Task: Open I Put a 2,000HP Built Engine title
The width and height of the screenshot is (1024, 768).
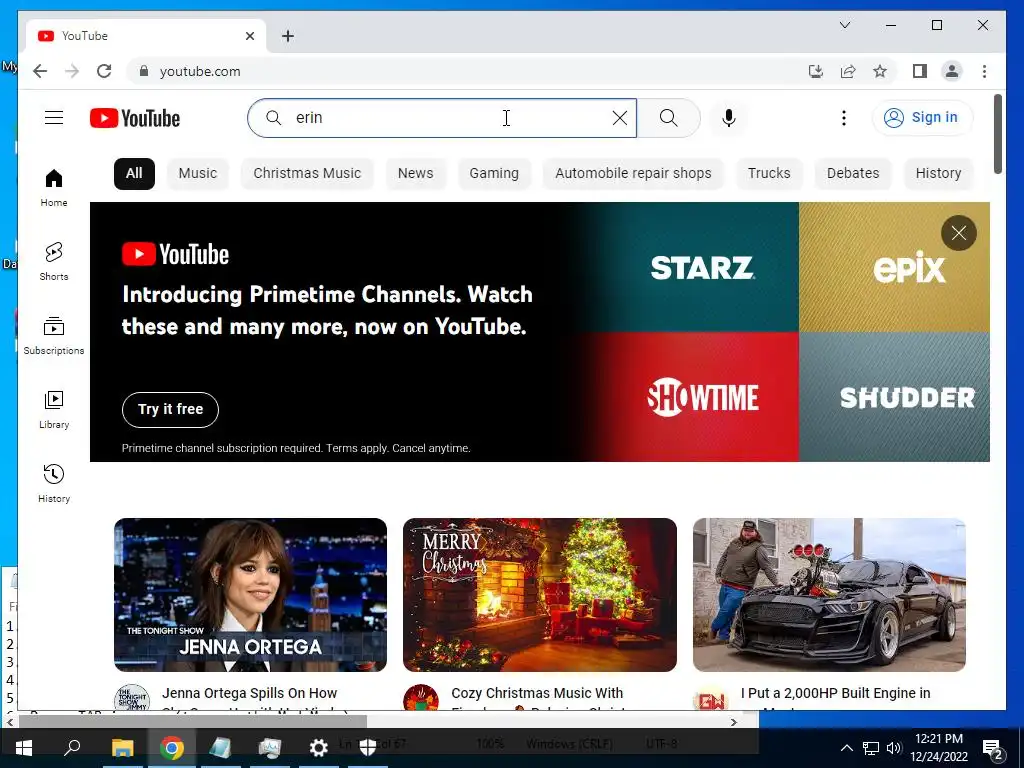Action: [835, 693]
